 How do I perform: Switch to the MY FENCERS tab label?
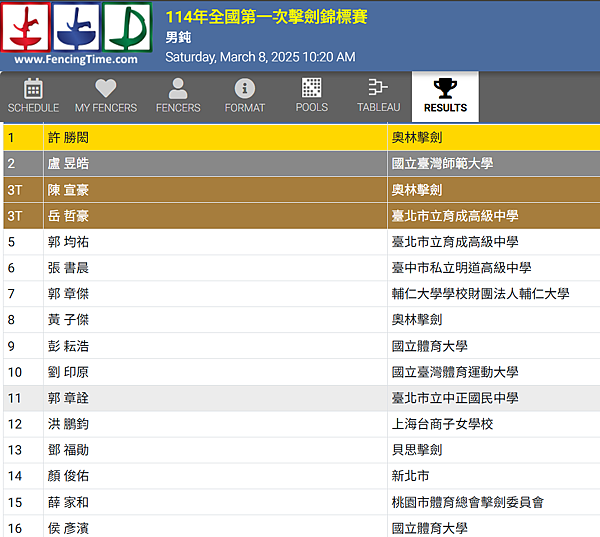(x=106, y=108)
